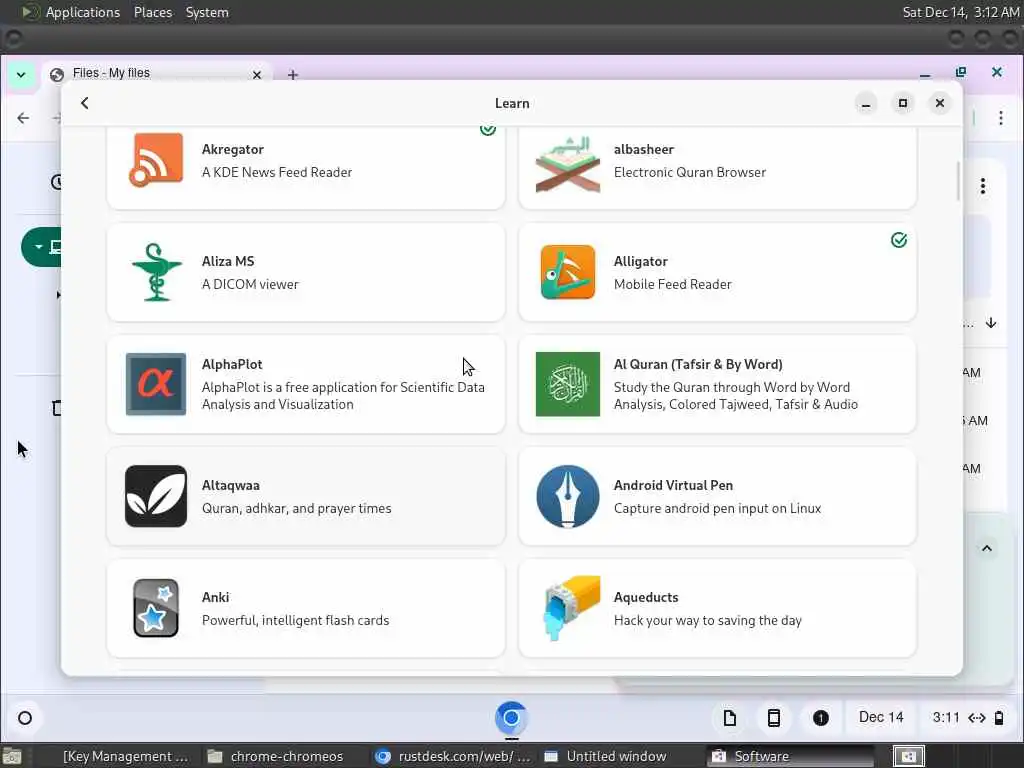Click installed checkmark on Alligator card
The image size is (1024, 768).
899,240
